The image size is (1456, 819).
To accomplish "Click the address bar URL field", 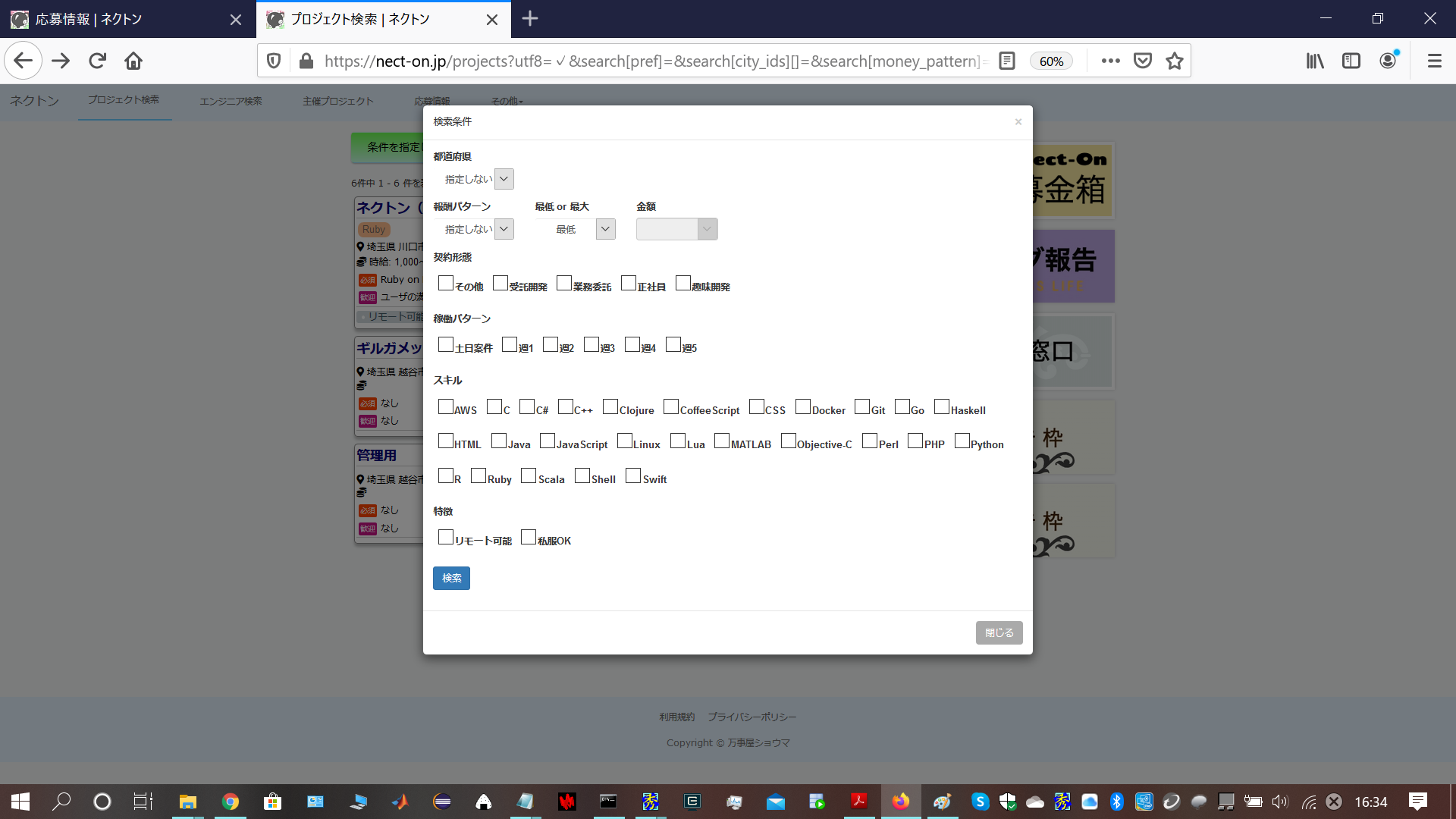I will 656,61.
